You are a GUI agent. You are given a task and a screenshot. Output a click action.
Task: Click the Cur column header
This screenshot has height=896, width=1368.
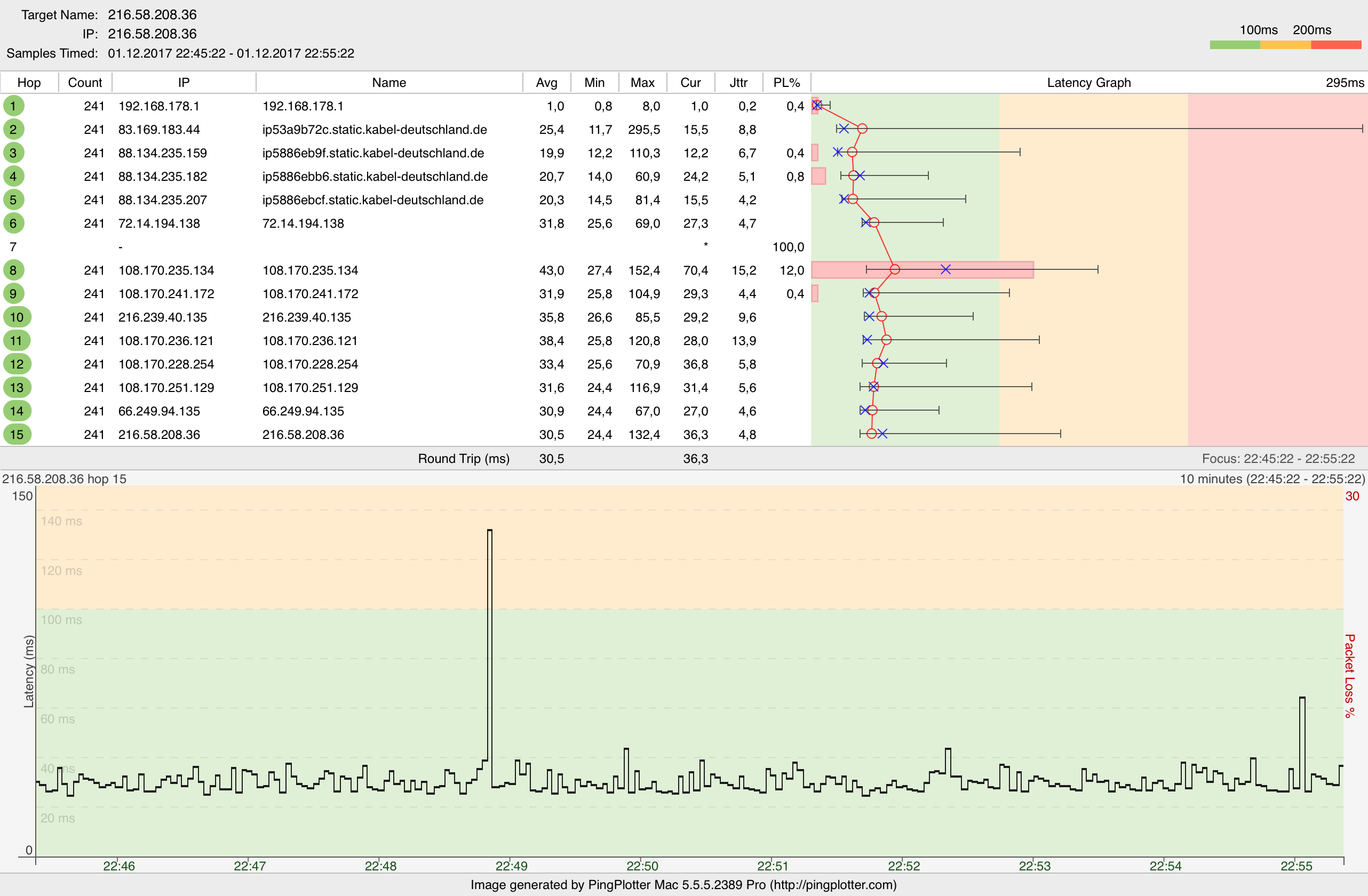click(x=691, y=82)
